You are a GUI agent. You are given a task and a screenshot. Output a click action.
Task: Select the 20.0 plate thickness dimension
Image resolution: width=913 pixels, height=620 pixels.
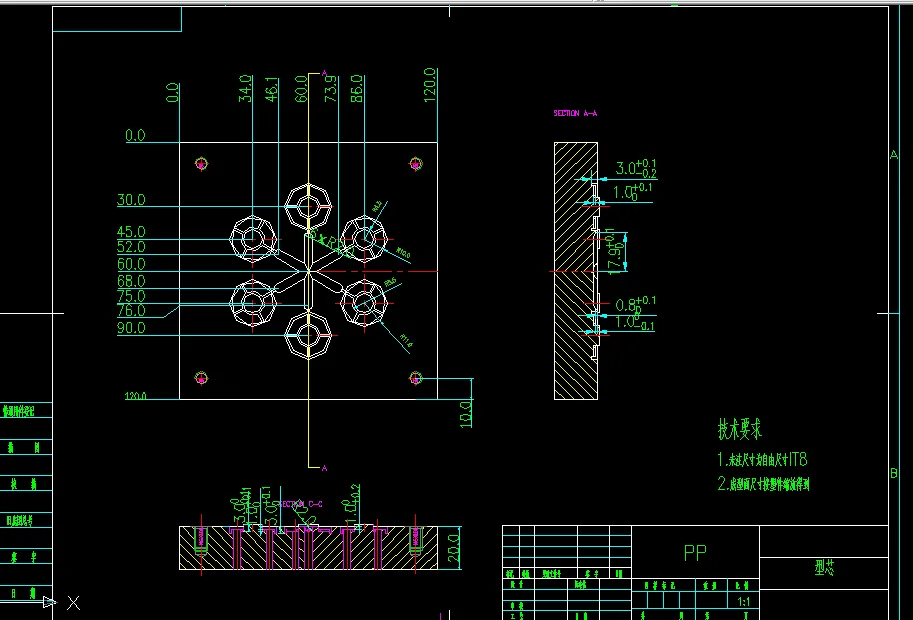(453, 548)
